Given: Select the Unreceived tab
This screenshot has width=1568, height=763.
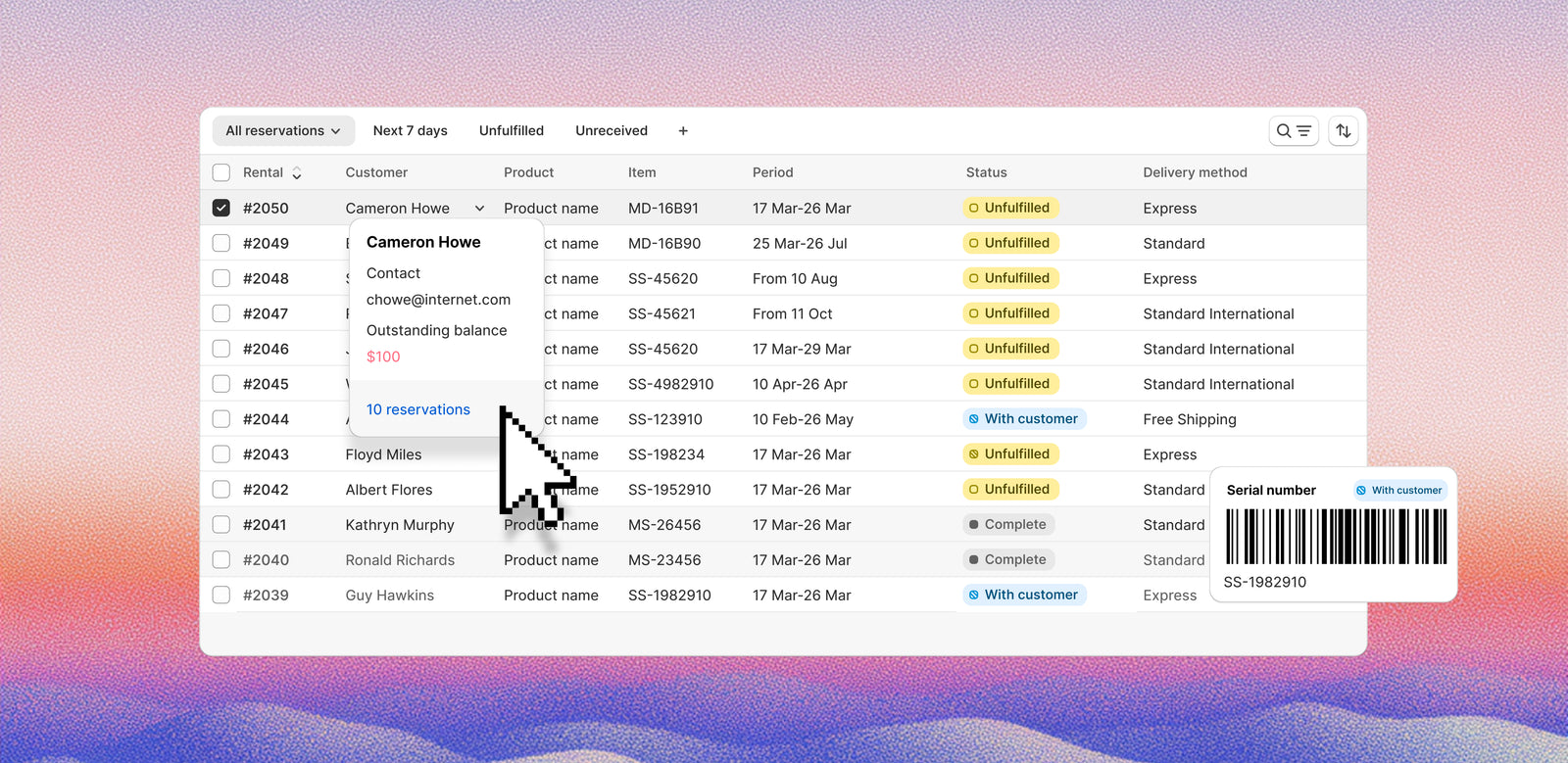Looking at the screenshot, I should pyautogui.click(x=611, y=131).
